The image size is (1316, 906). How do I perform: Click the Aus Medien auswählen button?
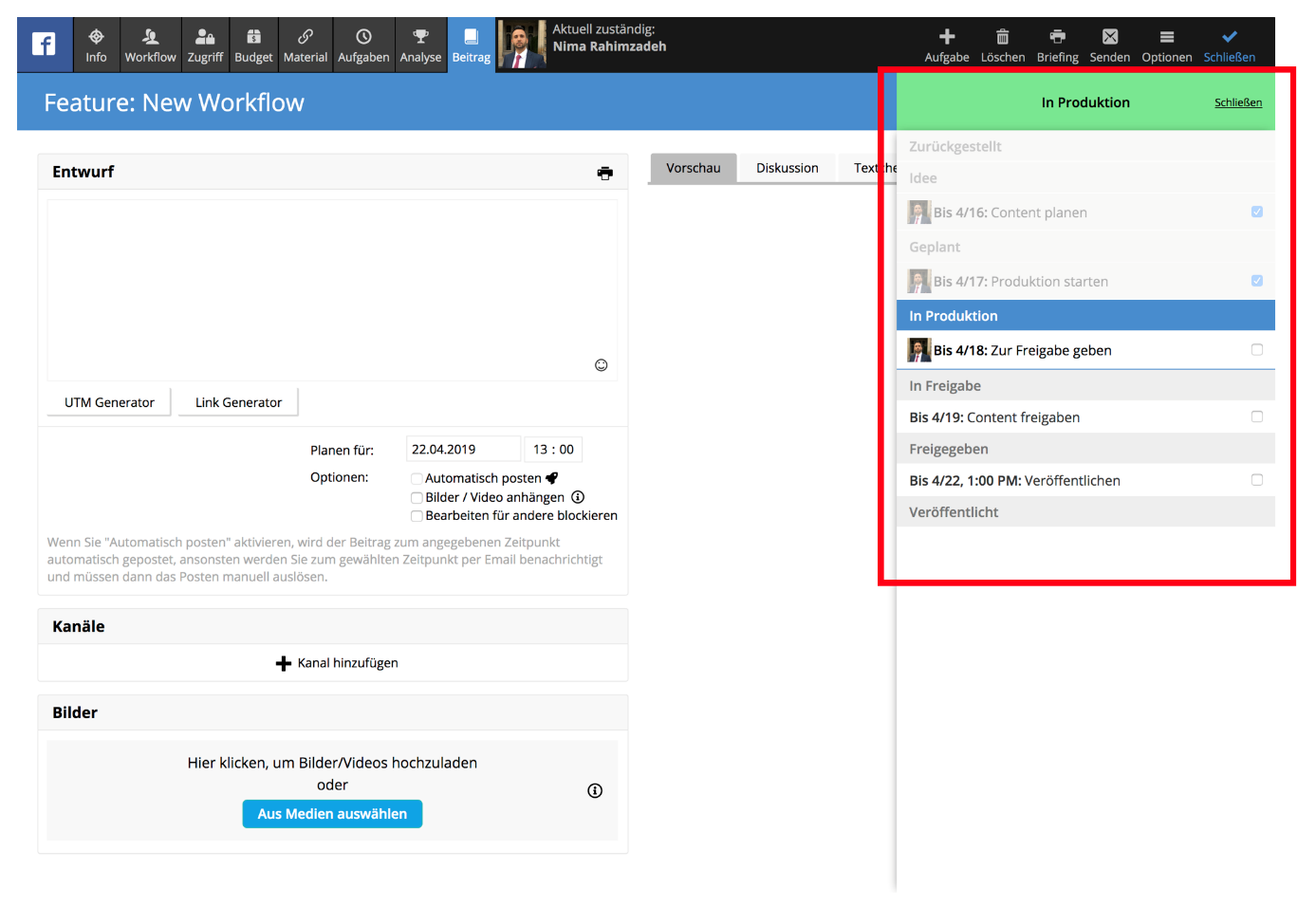pos(332,814)
